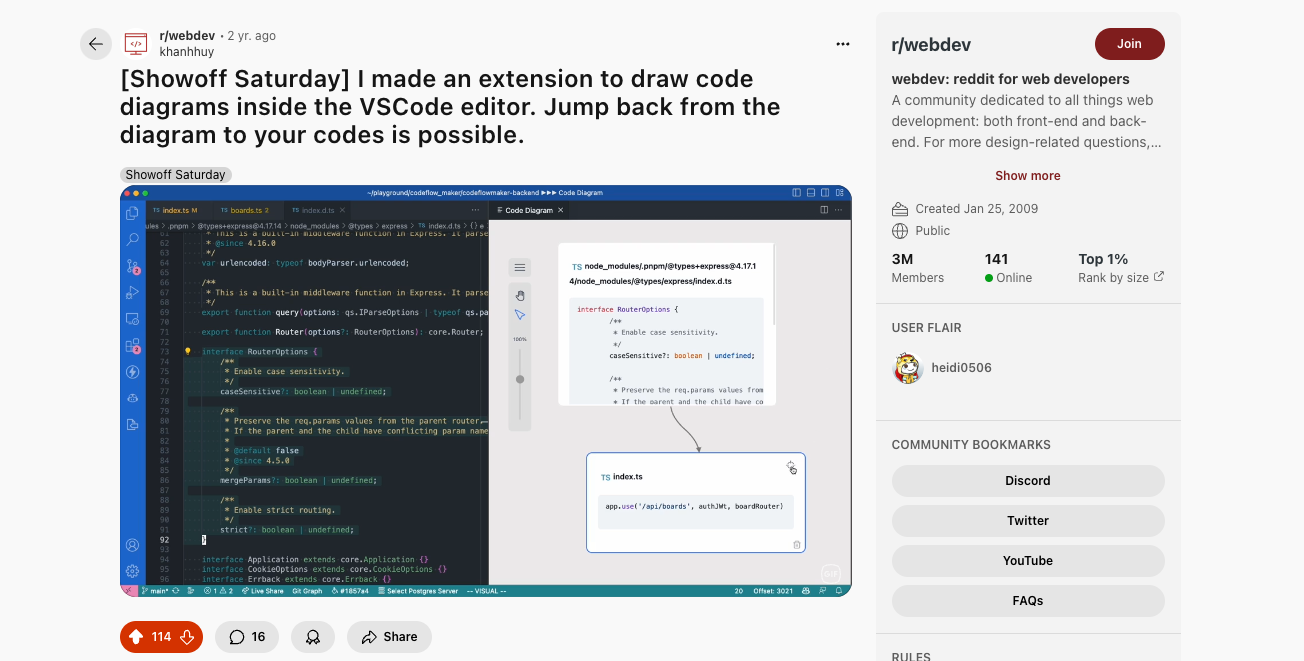In VSCode image, click Select Postgres Server status
Screen dimensions: 1304x661
tap(418, 591)
